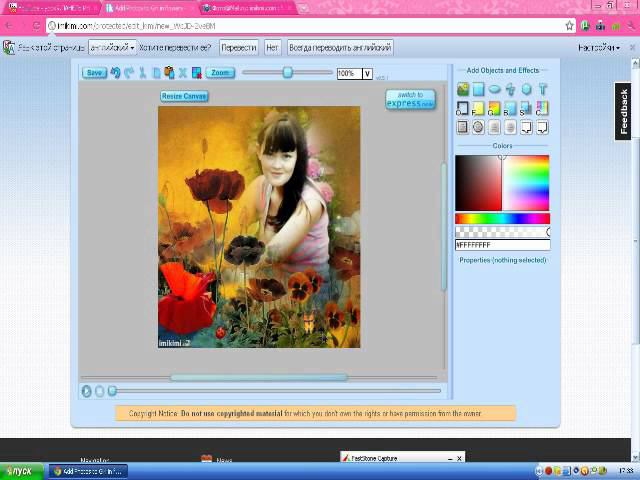Click the timeline stop button
Image resolution: width=640 pixels, height=480 pixels.
point(99,391)
